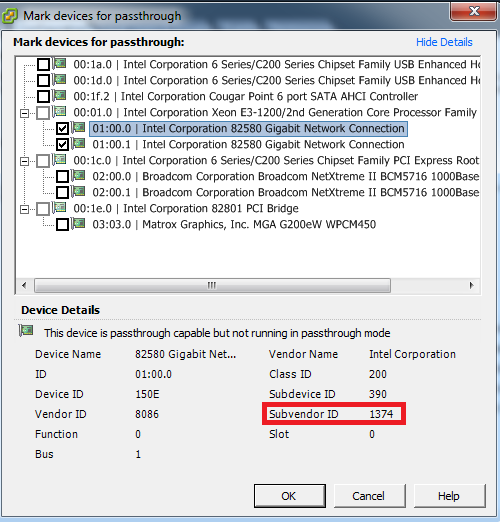The width and height of the screenshot is (500, 522).
Task: Click the Class ID value '200'
Action: [x=378, y=374]
